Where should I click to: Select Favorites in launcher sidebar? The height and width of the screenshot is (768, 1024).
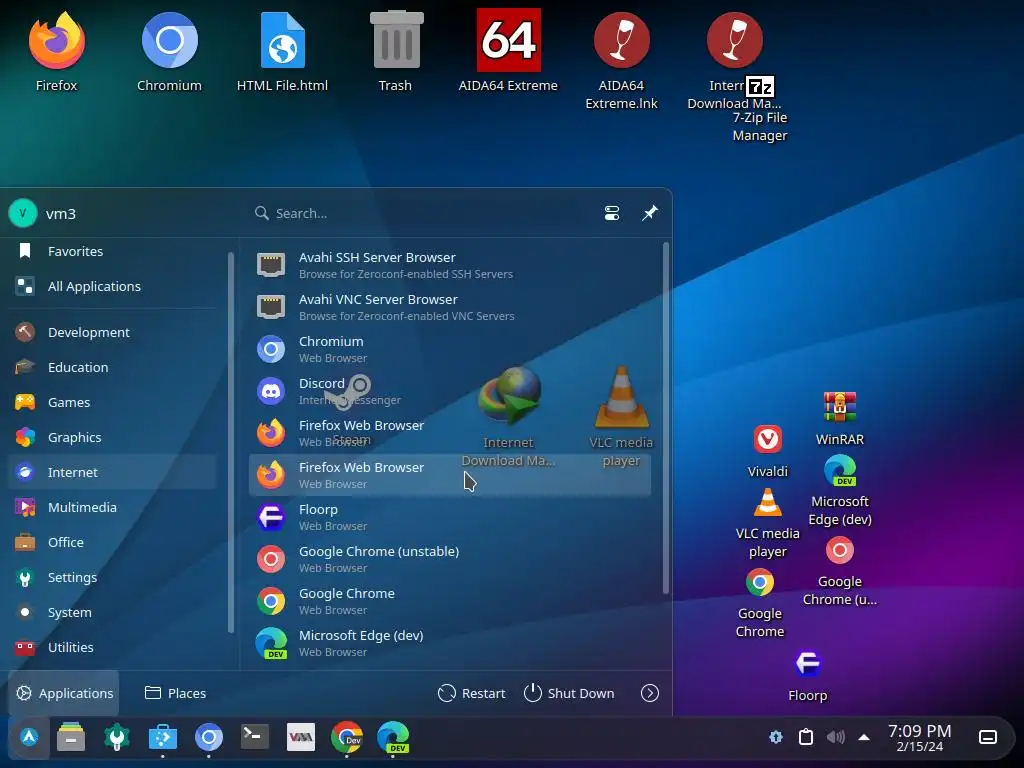[x=112, y=251]
